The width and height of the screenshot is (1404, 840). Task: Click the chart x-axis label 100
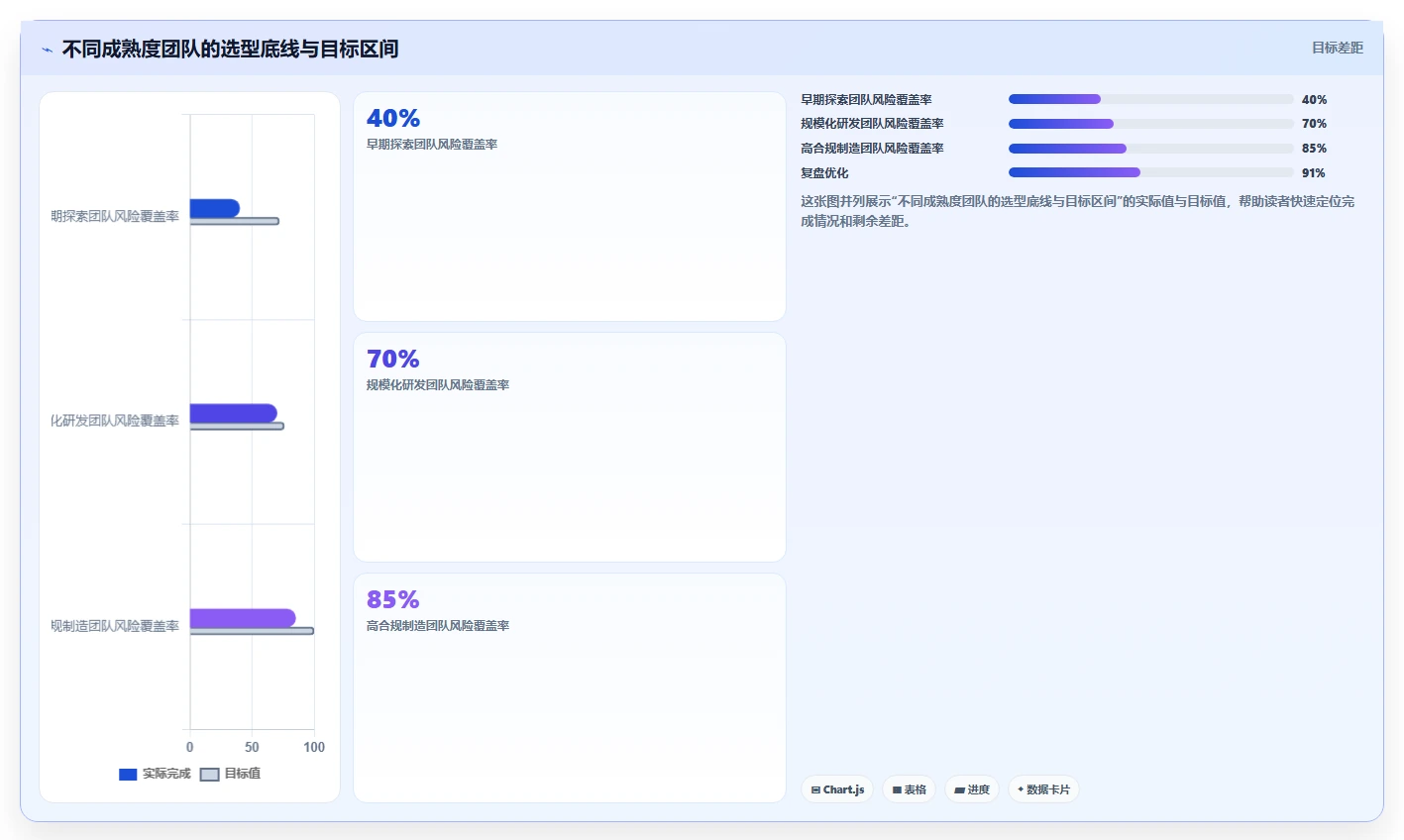pos(314,747)
